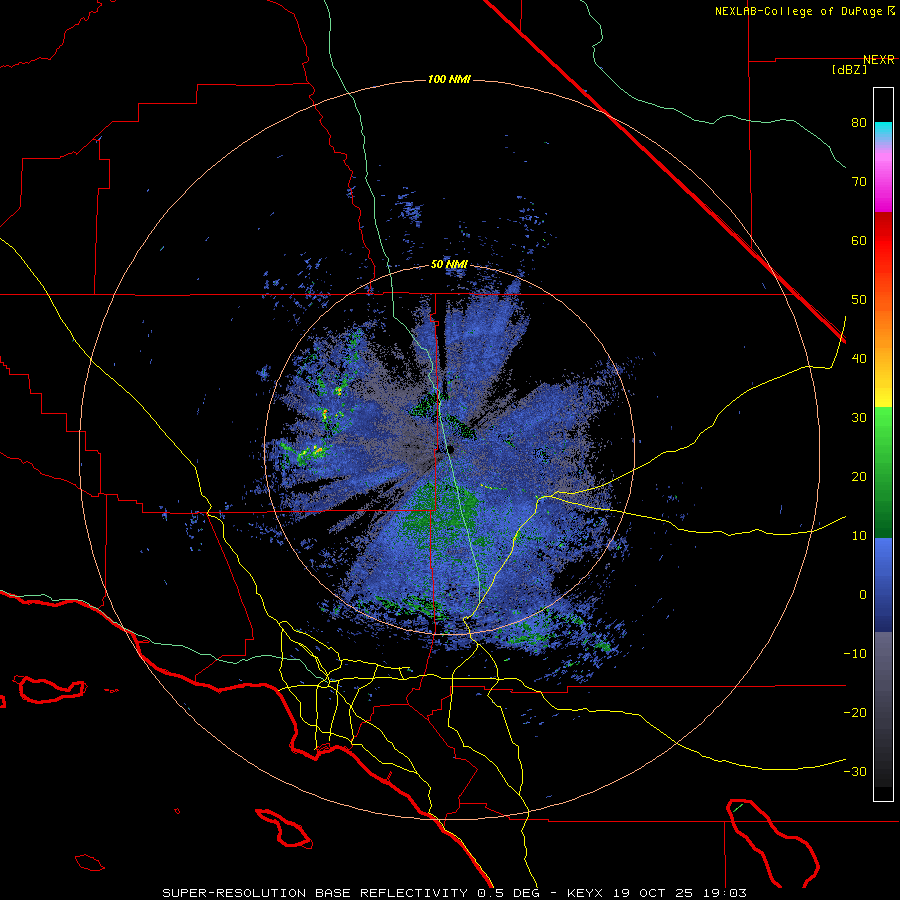The image size is (900, 900).
Task: Click the KEYX 19 OCT 25 19:03 timestamp
Action: click(x=657, y=893)
